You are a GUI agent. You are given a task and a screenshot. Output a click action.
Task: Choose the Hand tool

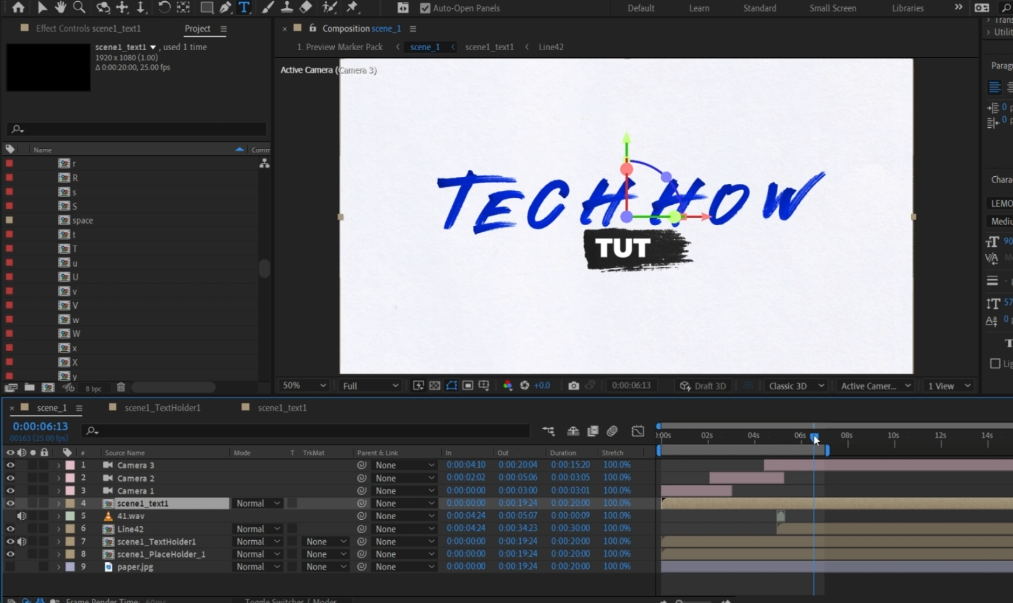60,8
